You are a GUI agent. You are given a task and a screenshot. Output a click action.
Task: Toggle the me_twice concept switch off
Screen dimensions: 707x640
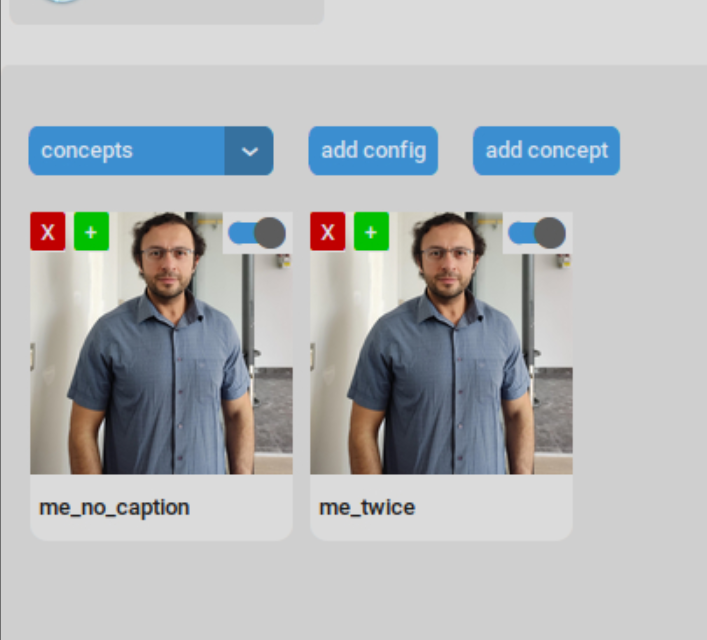coord(536,233)
